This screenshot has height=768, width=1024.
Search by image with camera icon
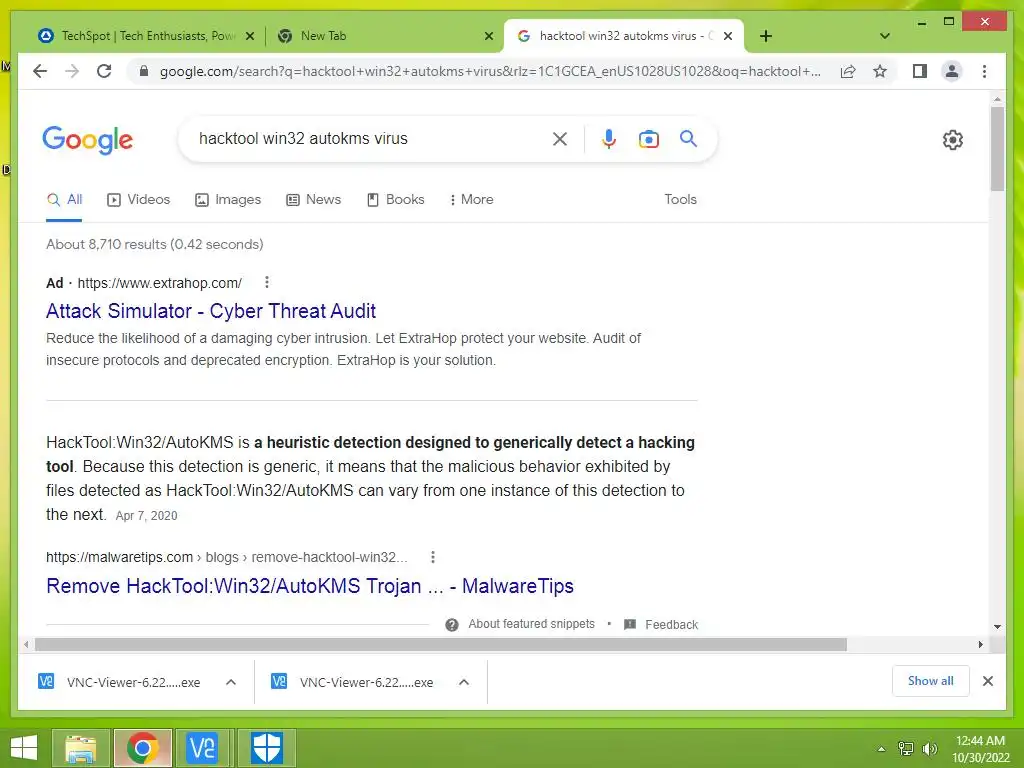click(x=648, y=139)
